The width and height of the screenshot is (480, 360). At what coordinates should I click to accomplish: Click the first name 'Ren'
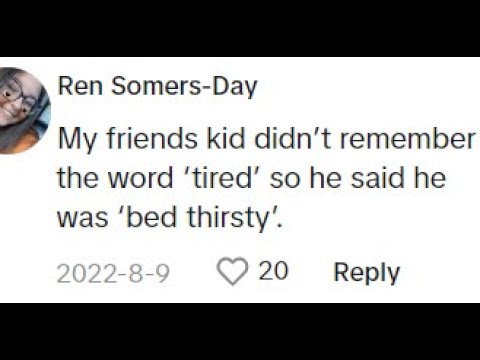(80, 86)
